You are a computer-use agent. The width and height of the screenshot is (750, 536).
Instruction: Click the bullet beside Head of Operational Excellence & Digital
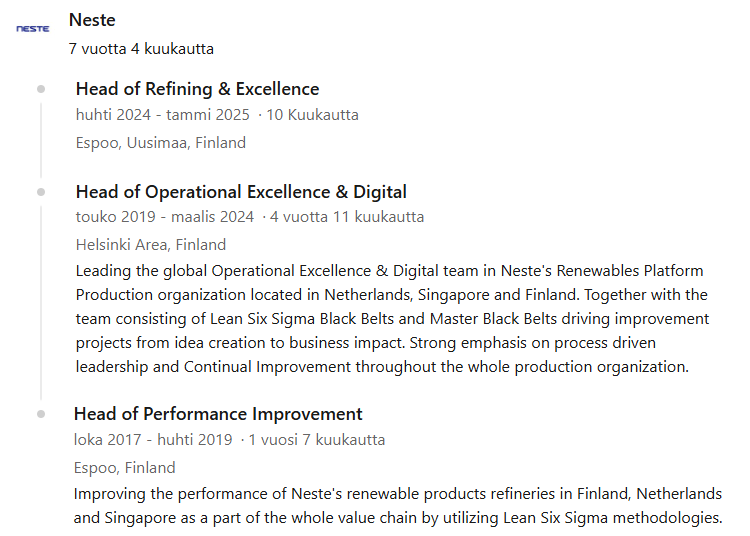[x=41, y=191]
